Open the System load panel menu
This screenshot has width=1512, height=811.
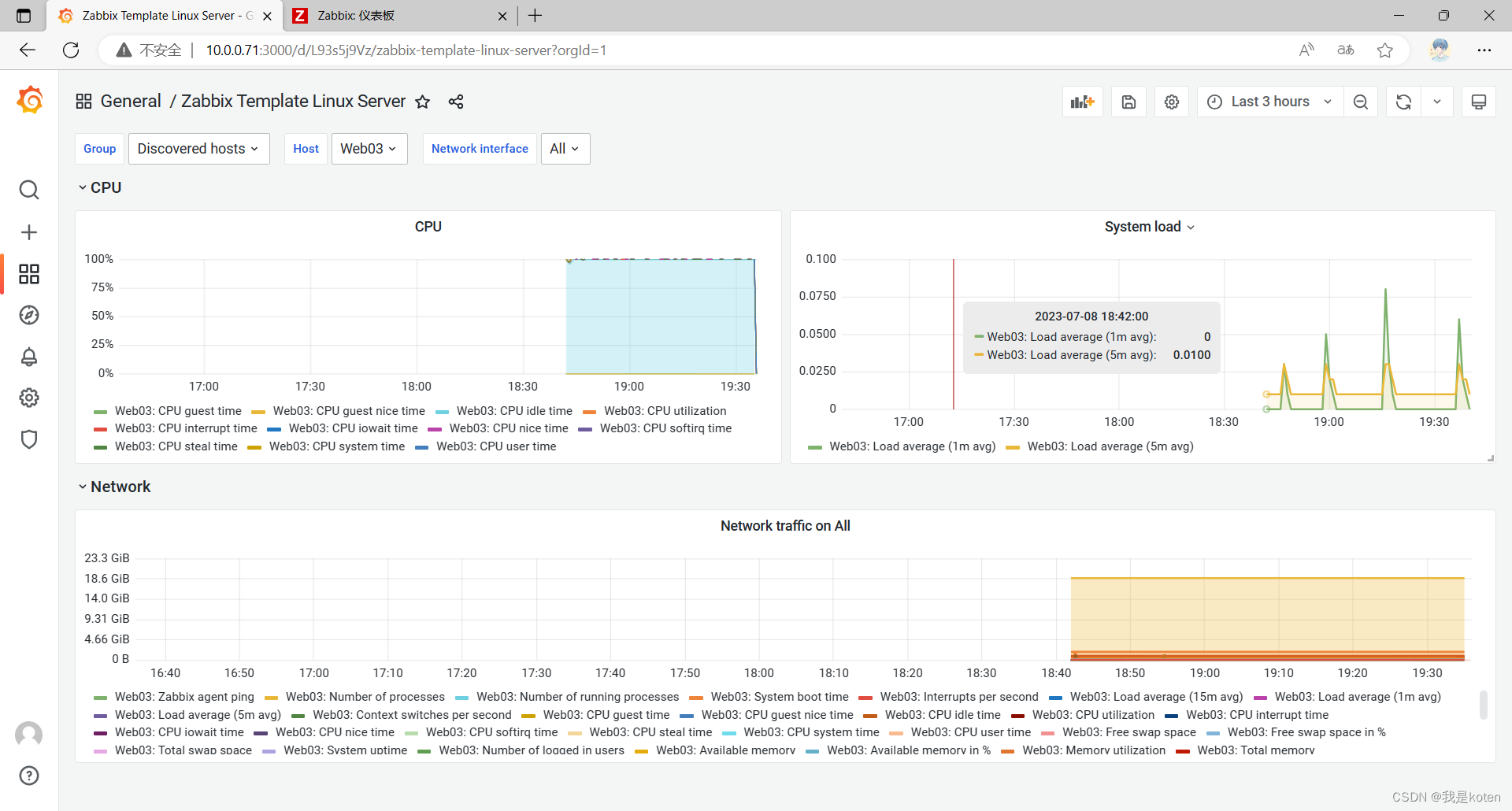[1149, 227]
